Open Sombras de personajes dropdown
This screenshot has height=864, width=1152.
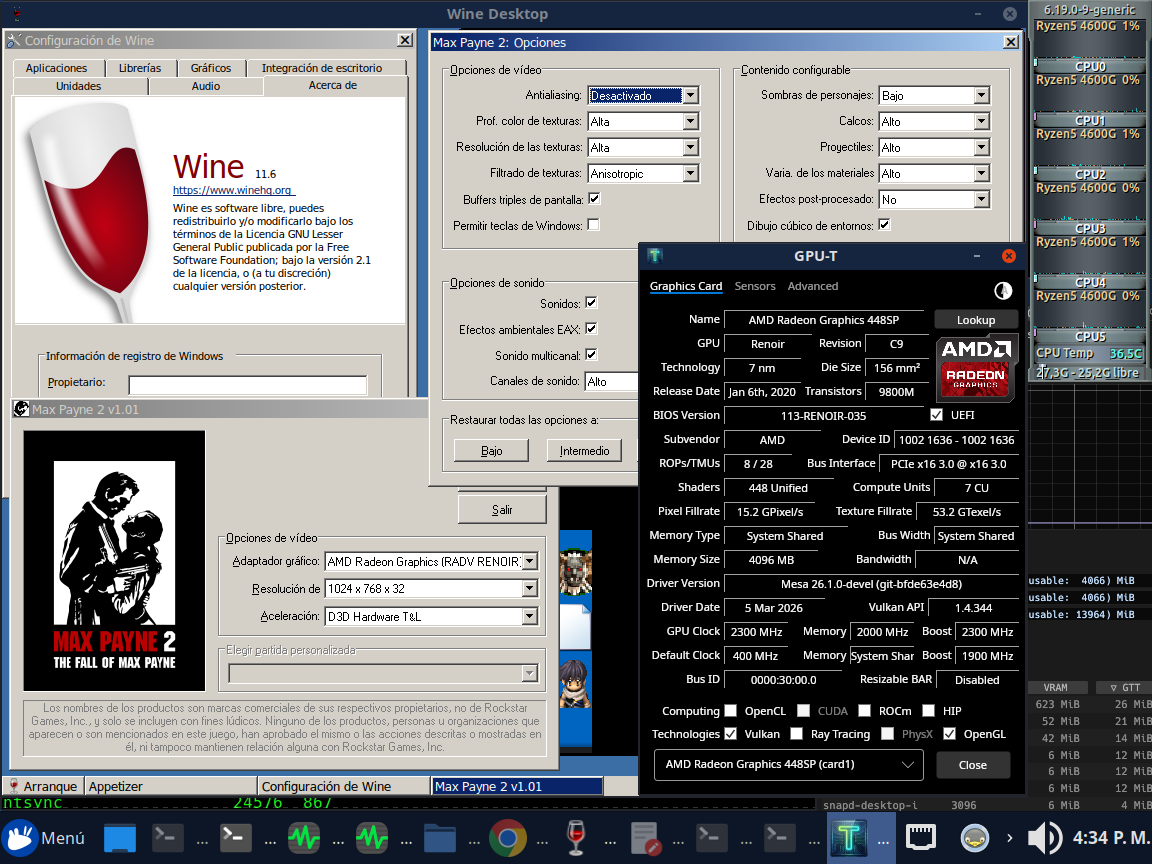point(982,96)
